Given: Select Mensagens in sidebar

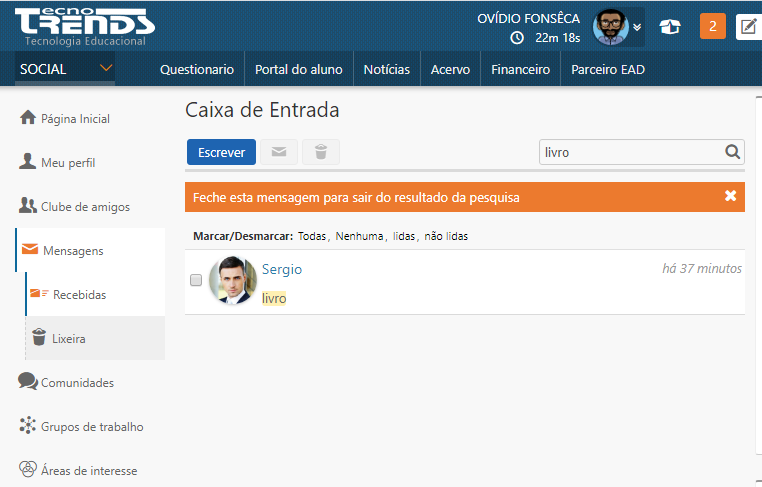Looking at the screenshot, I should 73,251.
